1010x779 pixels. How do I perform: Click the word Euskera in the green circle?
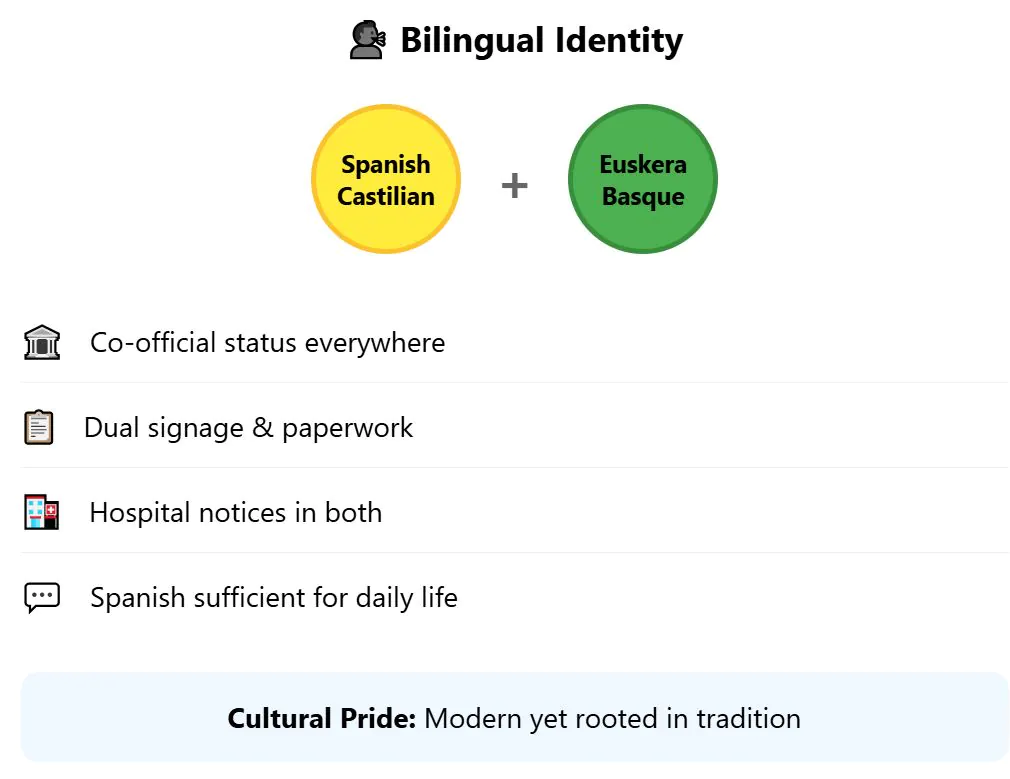tap(643, 165)
